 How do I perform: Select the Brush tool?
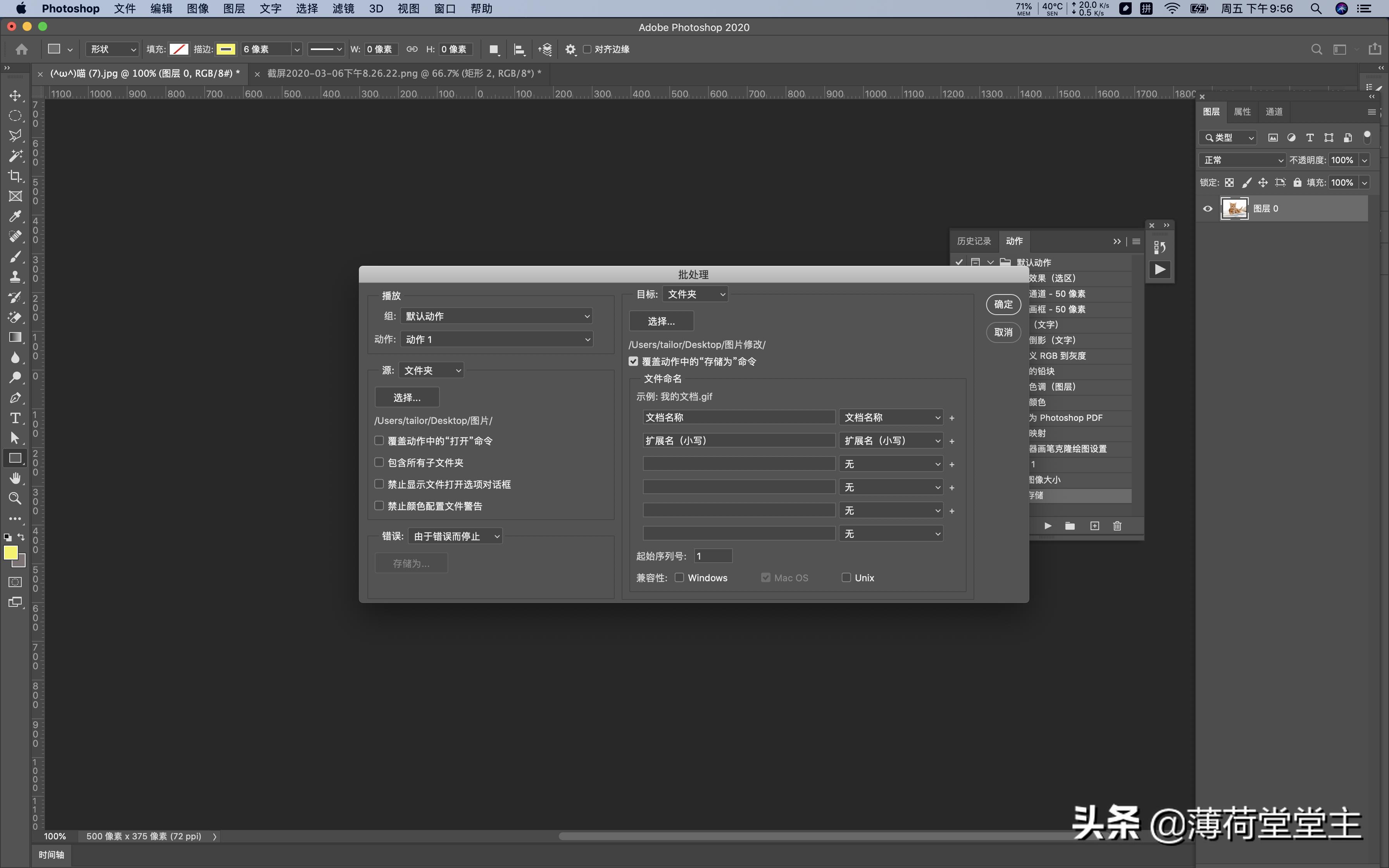(x=16, y=257)
